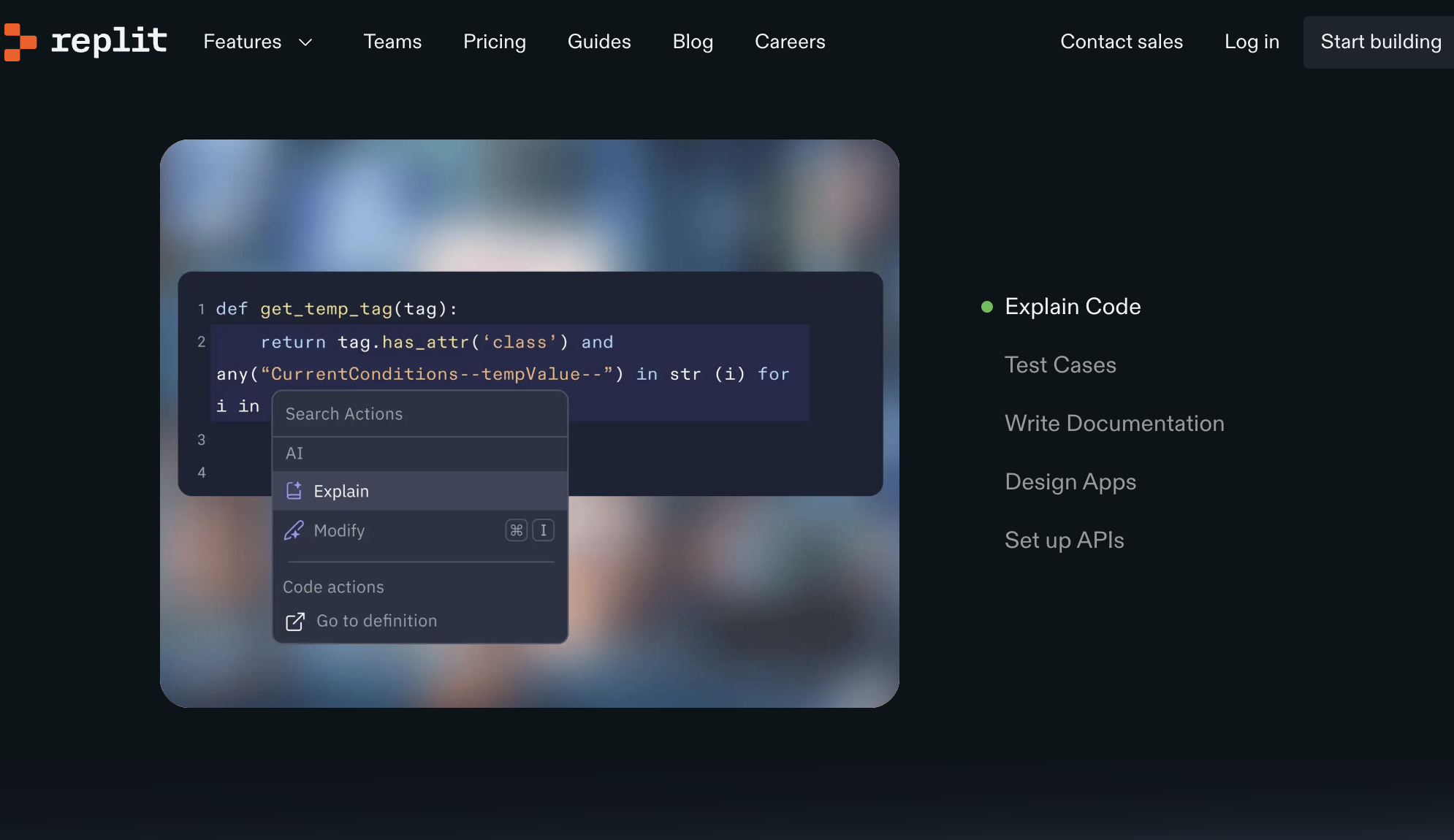Switch to Write Documentation
1454x840 pixels.
1114,423
